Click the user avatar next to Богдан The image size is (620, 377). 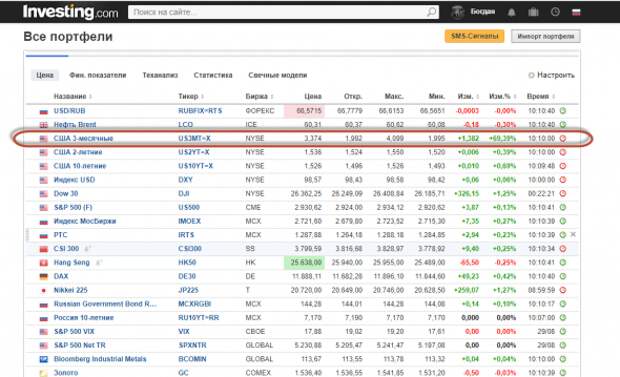(457, 12)
